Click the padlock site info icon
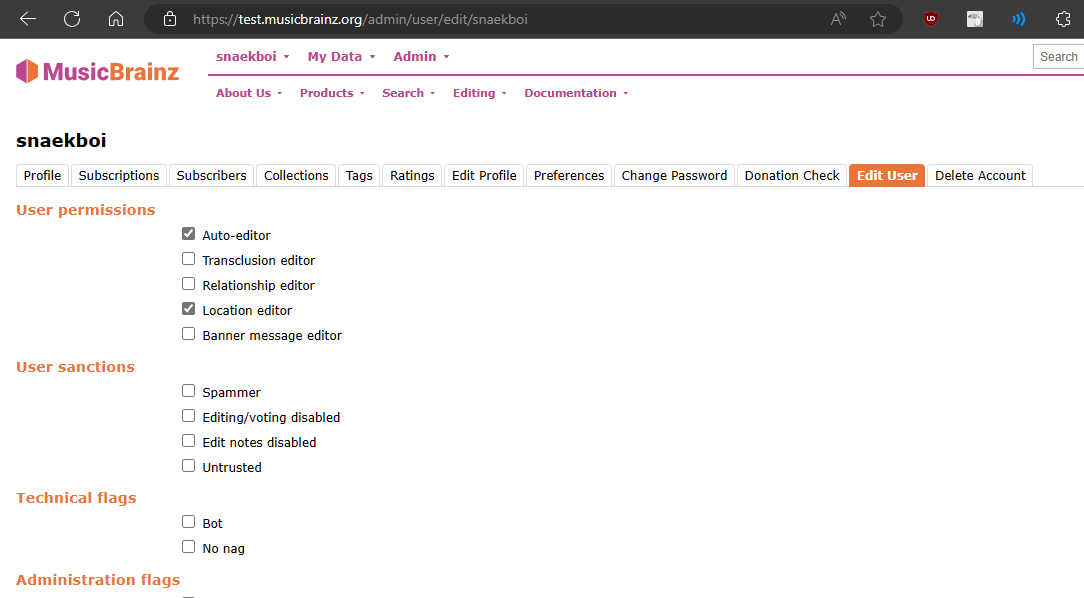 coord(170,19)
